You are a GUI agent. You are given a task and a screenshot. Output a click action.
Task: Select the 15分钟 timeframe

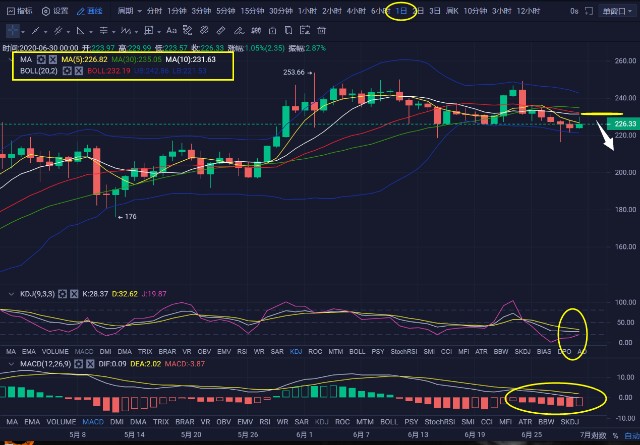click(252, 11)
